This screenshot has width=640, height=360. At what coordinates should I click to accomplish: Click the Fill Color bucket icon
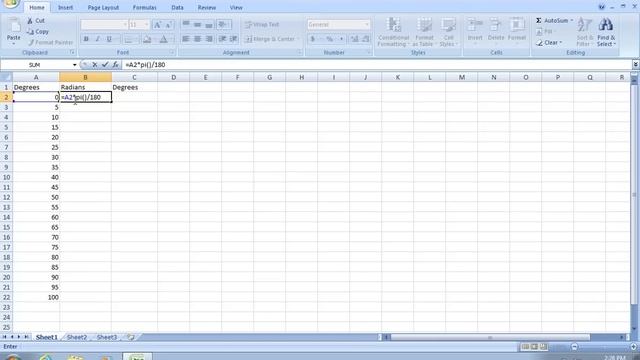pyautogui.click(x=147, y=39)
